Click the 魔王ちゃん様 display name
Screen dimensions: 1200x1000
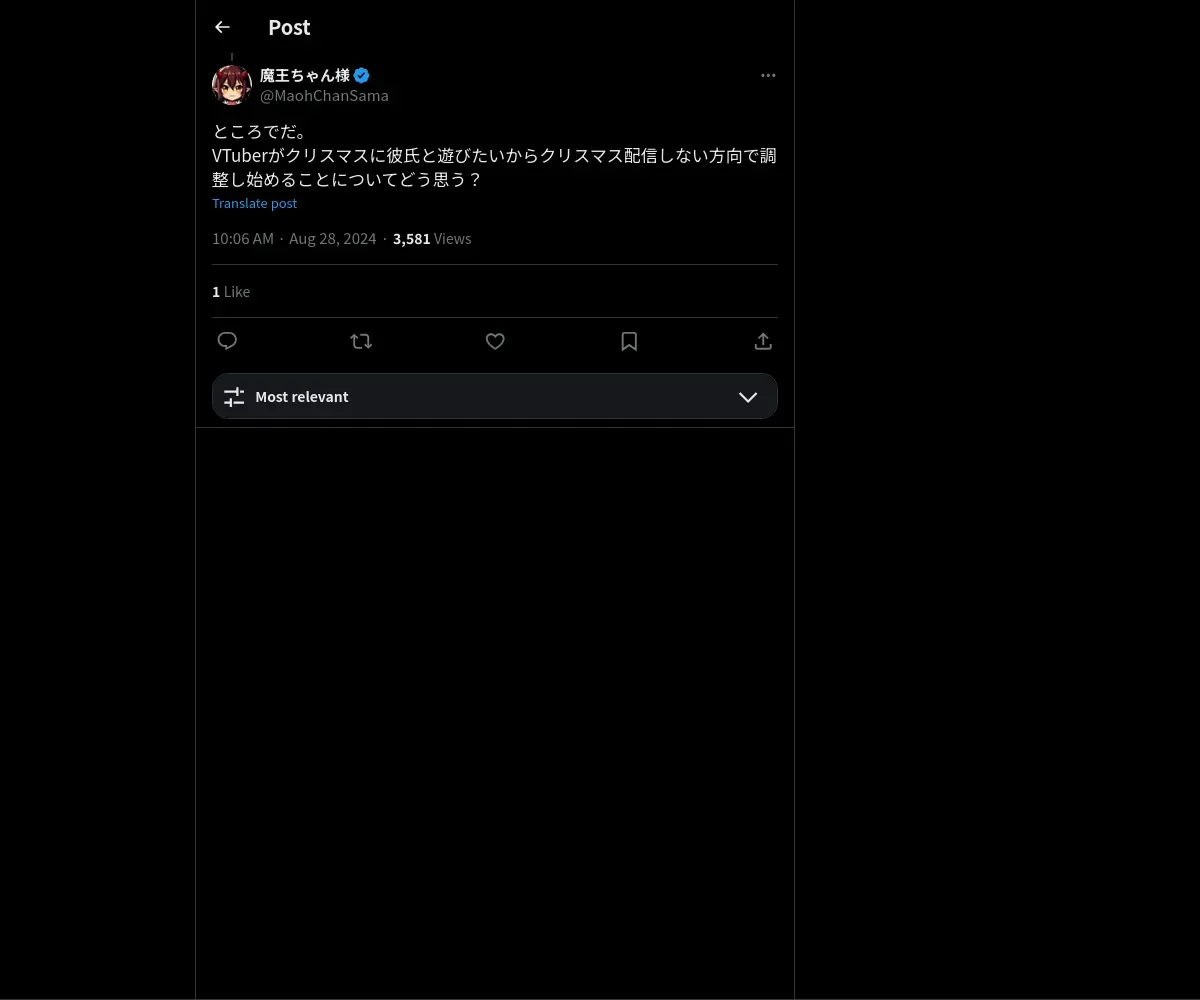[305, 75]
